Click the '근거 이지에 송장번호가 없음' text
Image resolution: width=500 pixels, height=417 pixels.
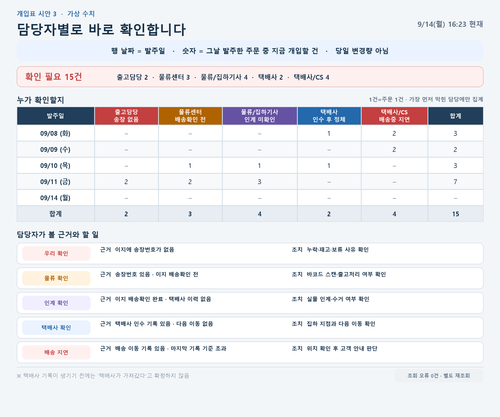tap(137, 249)
